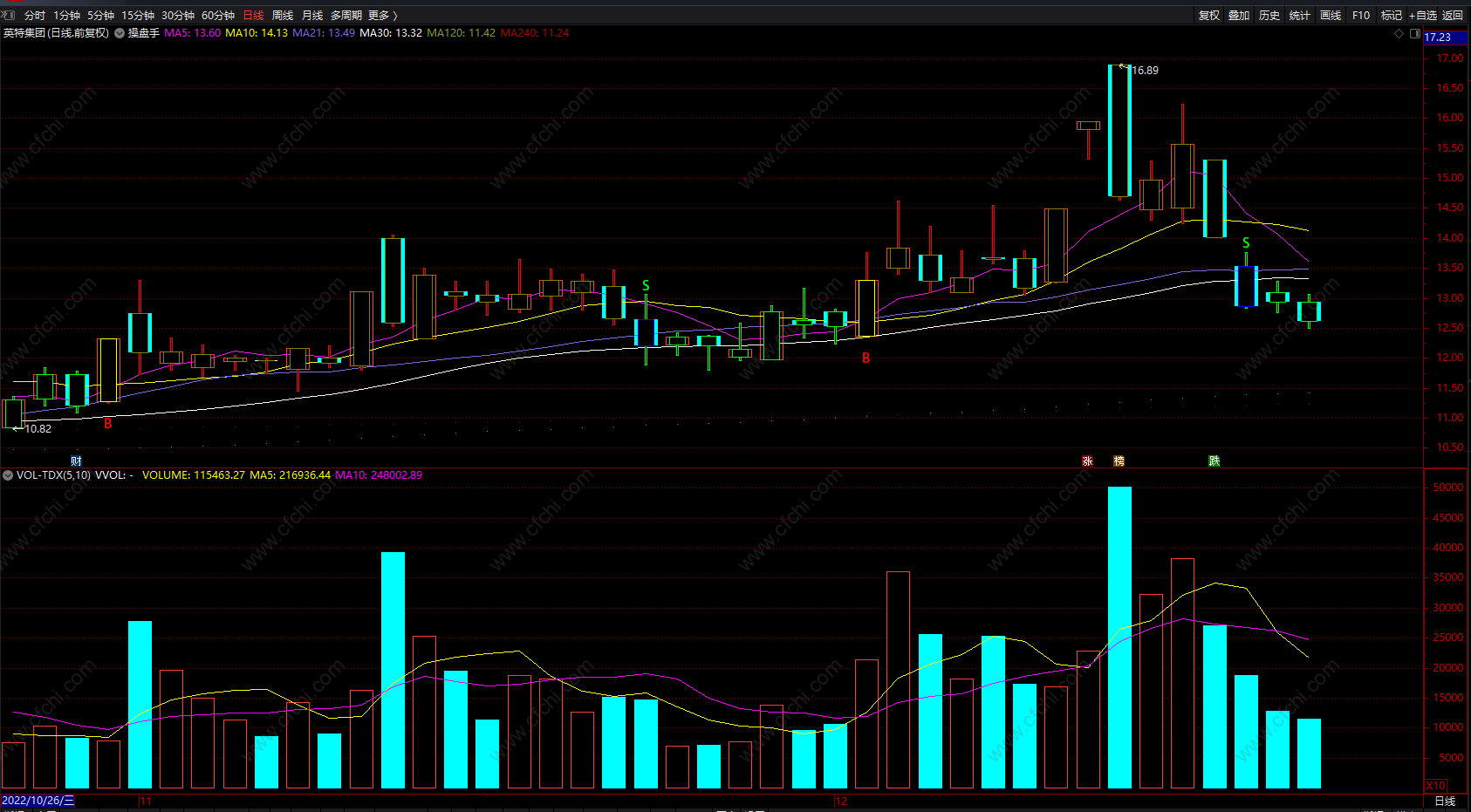Viewport: 1471px width, 812px height.
Task: Select the 15分钟 period tab
Action: coord(138,16)
